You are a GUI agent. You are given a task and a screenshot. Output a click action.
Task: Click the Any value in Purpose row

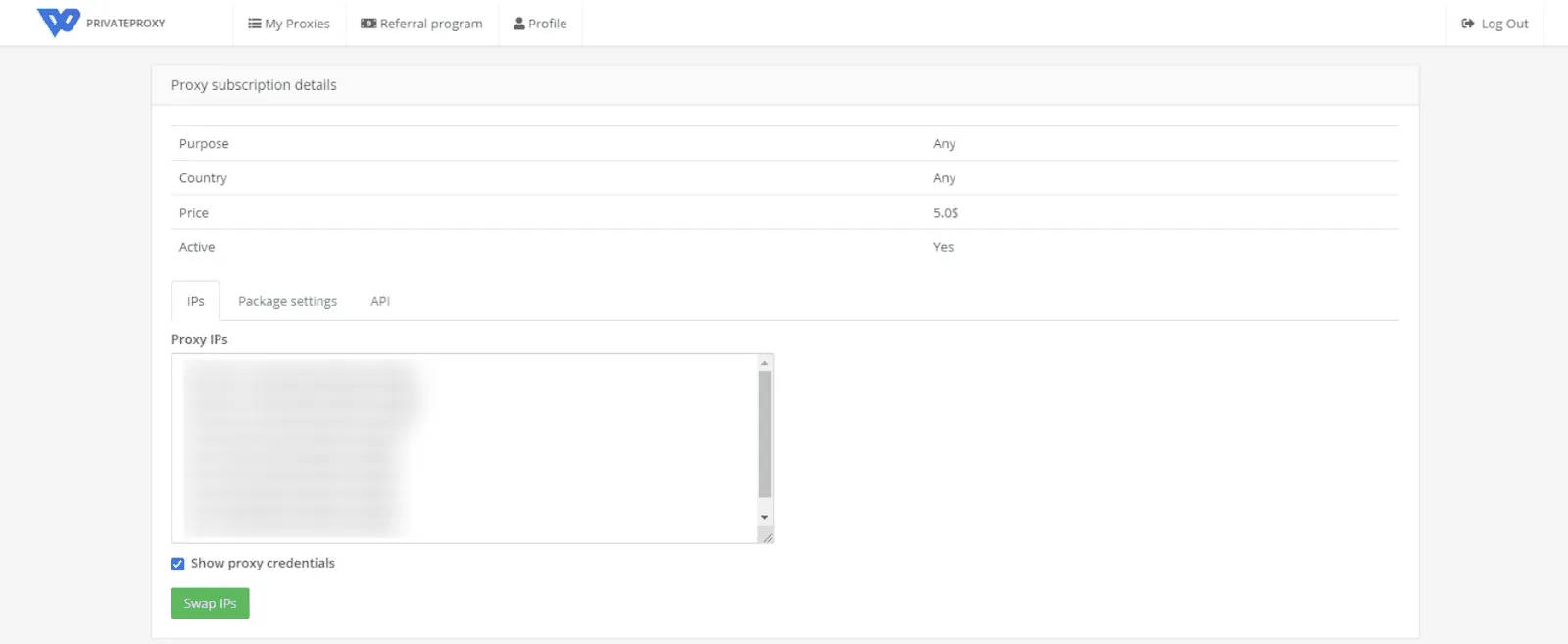(x=944, y=143)
